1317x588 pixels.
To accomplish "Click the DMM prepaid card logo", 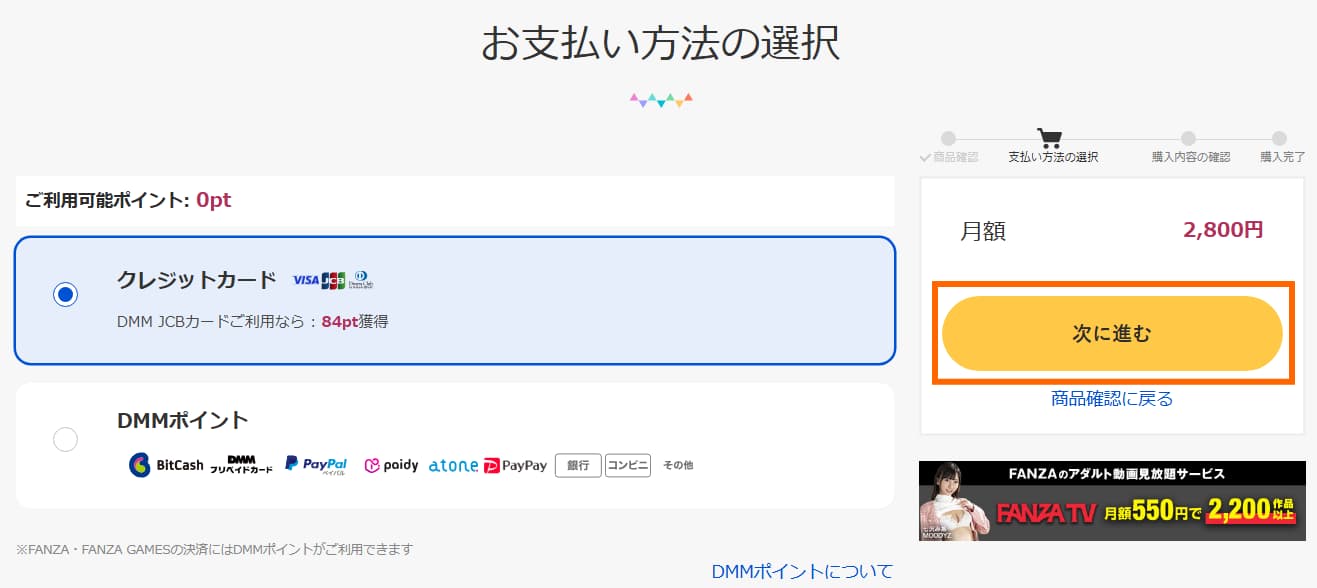I will pos(240,466).
